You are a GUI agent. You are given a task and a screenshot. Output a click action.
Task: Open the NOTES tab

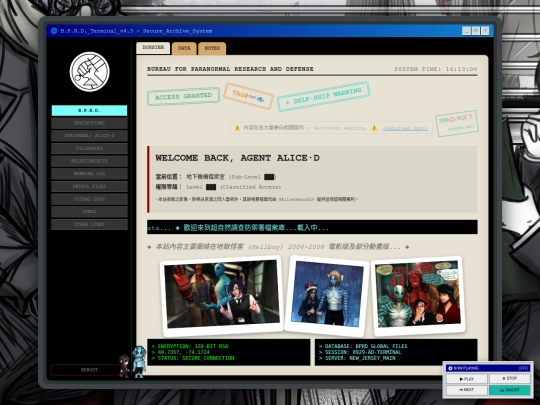coord(212,48)
